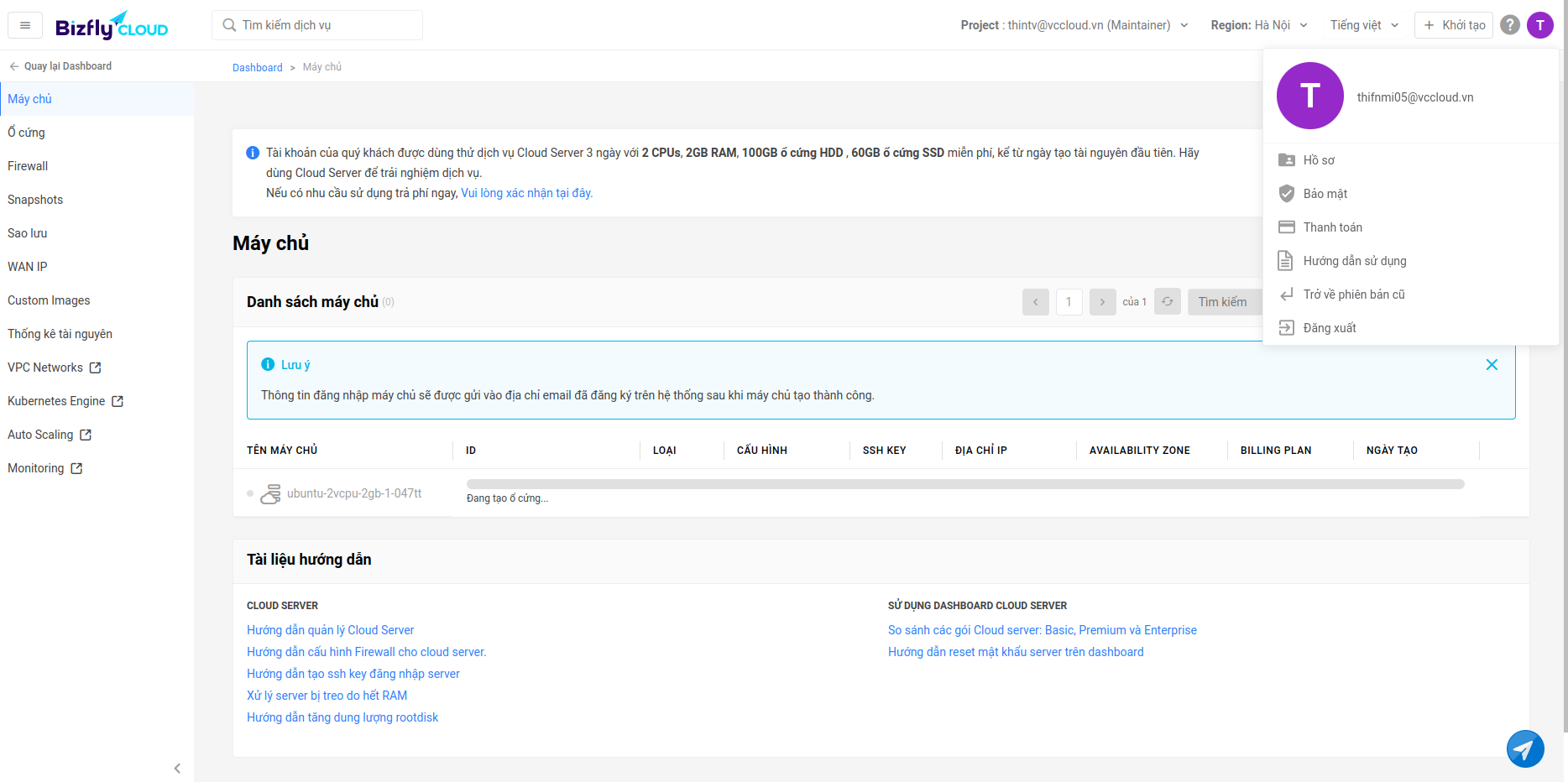Select Đăng xuất from user menu
The height and width of the screenshot is (782, 1568).
(x=1330, y=328)
